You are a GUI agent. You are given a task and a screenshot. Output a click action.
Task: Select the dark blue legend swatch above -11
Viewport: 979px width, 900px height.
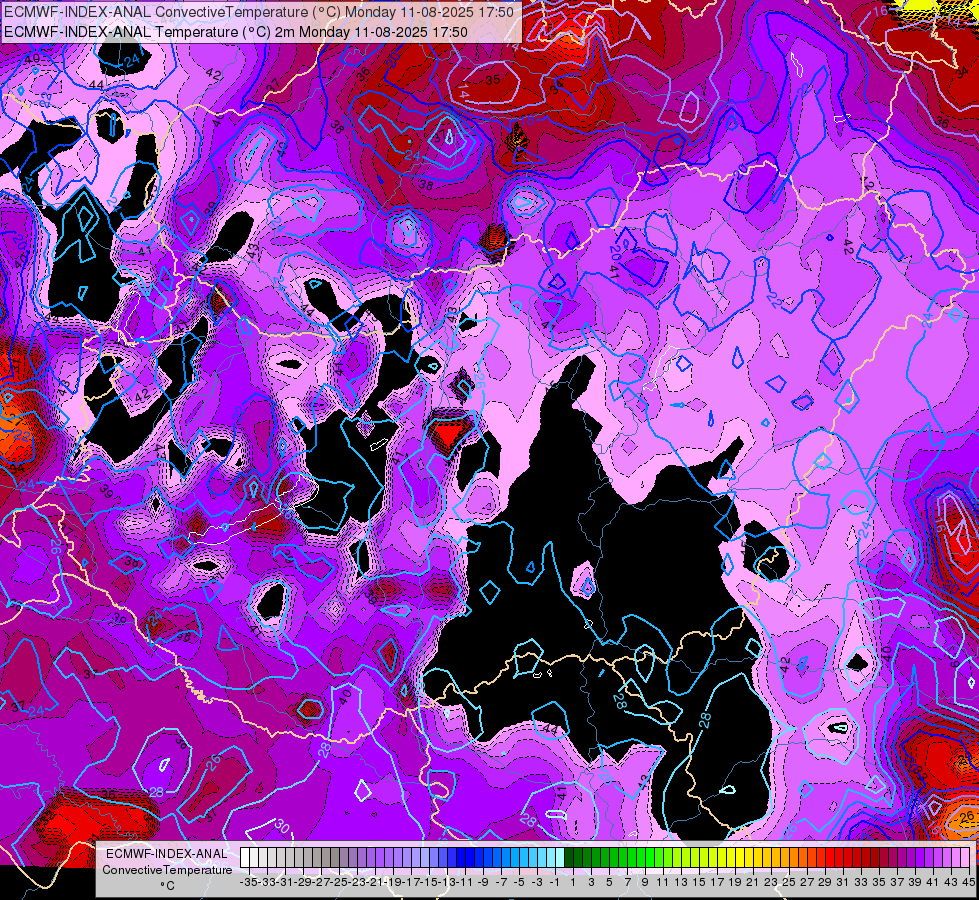461,858
